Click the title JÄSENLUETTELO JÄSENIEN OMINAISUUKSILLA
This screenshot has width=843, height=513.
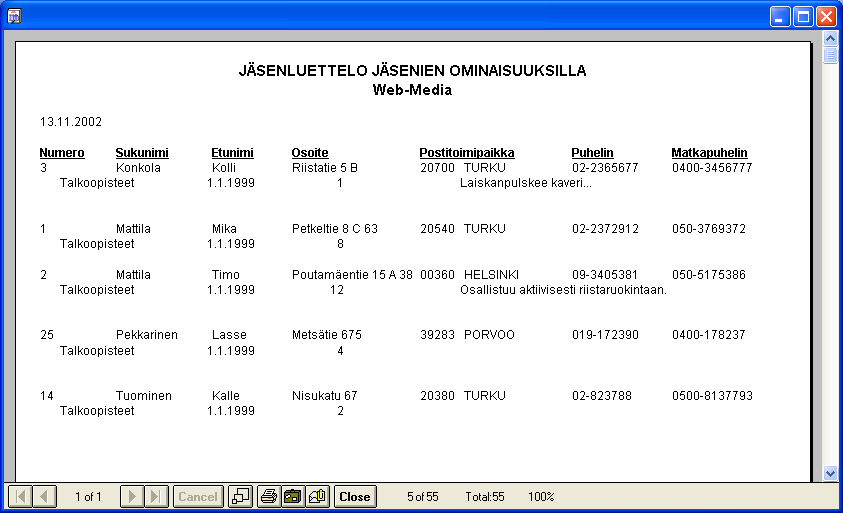pos(412,70)
